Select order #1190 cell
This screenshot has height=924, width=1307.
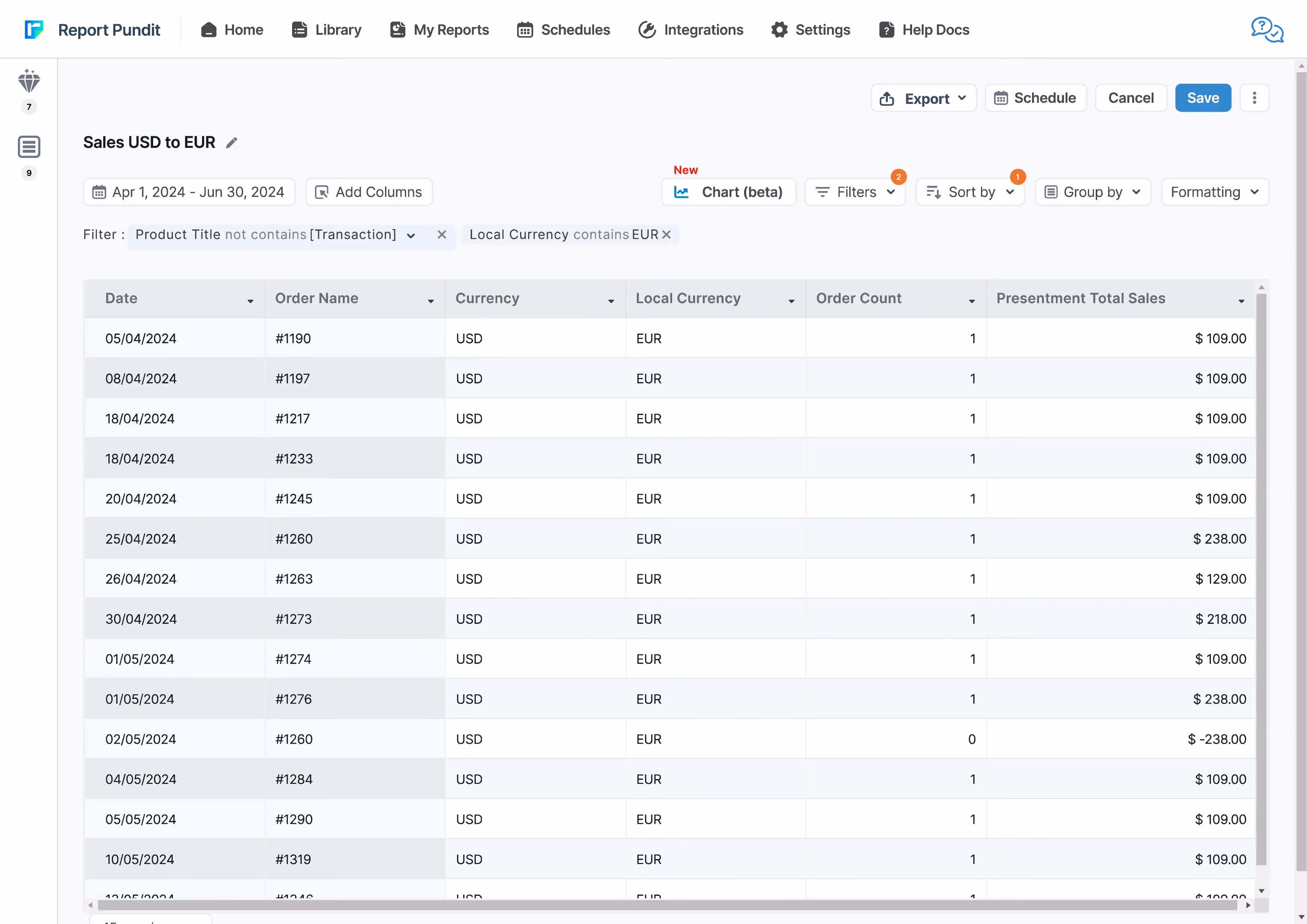point(355,338)
